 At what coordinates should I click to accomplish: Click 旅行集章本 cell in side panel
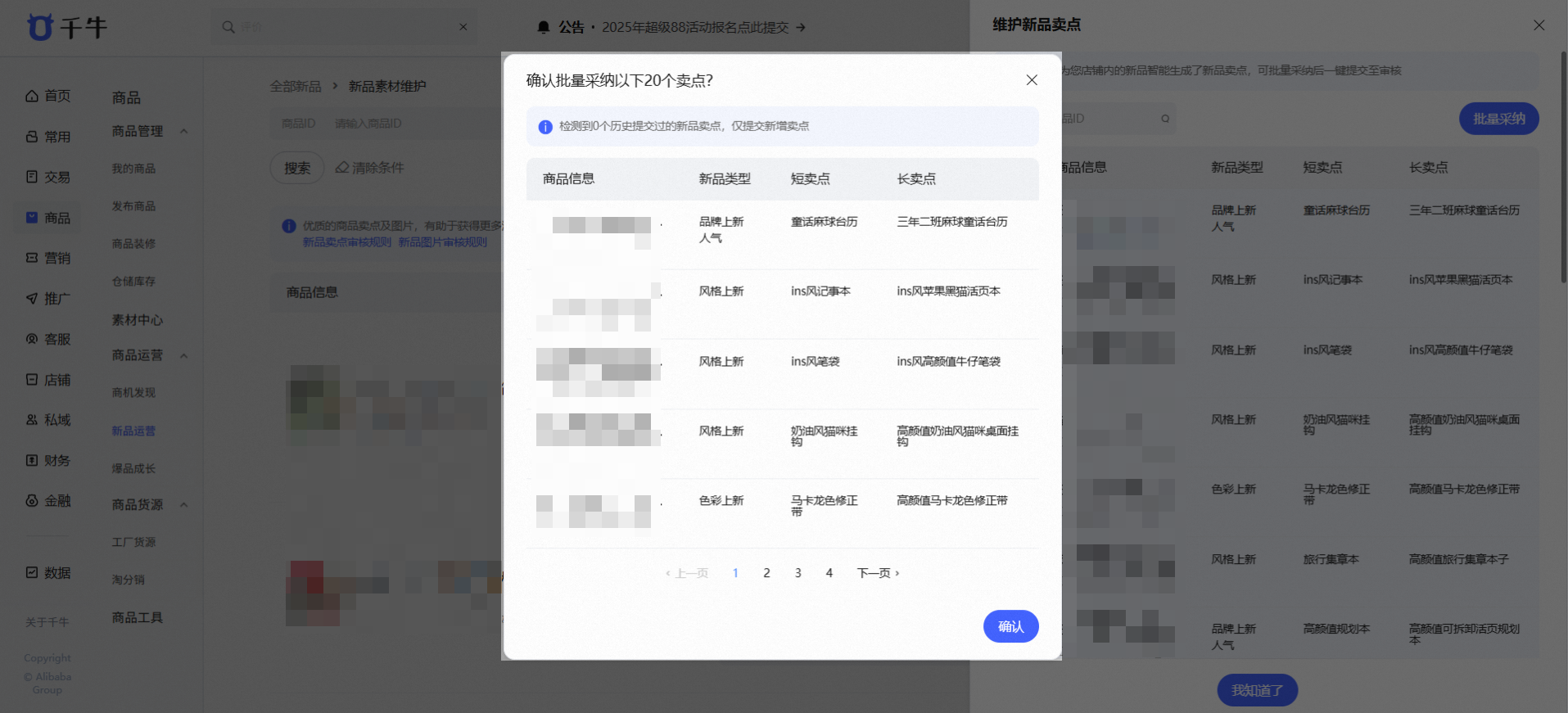pyautogui.click(x=1331, y=560)
